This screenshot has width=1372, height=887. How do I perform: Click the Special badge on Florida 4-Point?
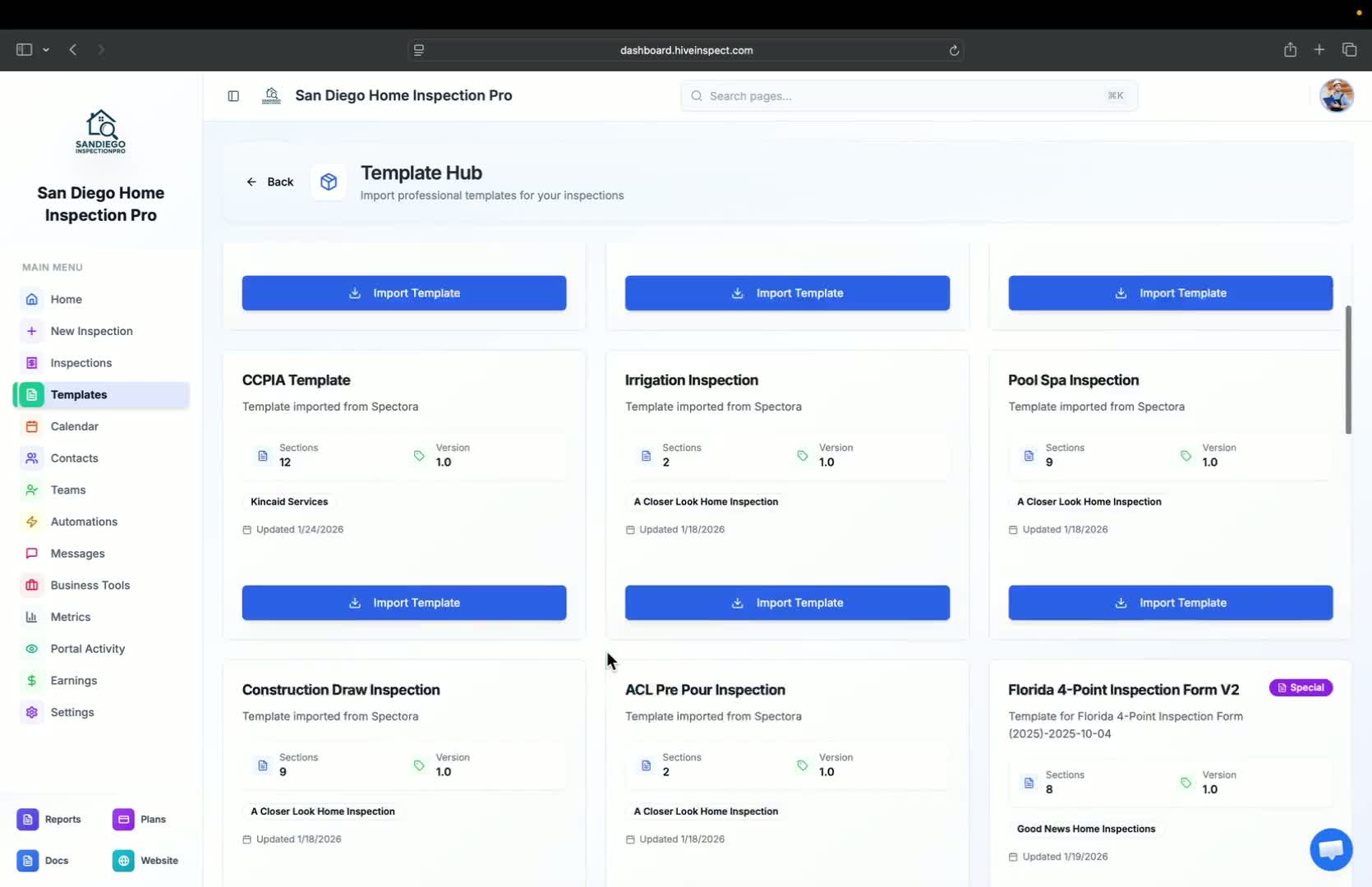[1301, 687]
